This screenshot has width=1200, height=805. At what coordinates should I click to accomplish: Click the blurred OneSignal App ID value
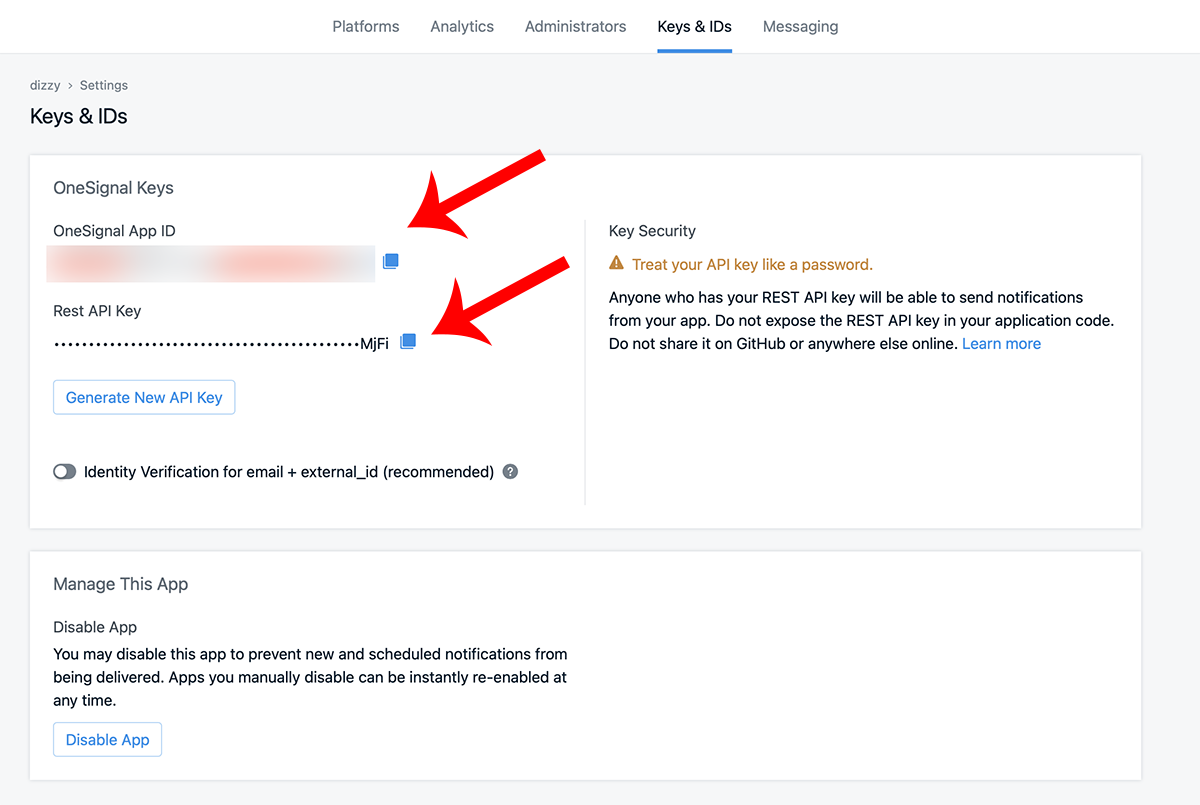coord(211,263)
